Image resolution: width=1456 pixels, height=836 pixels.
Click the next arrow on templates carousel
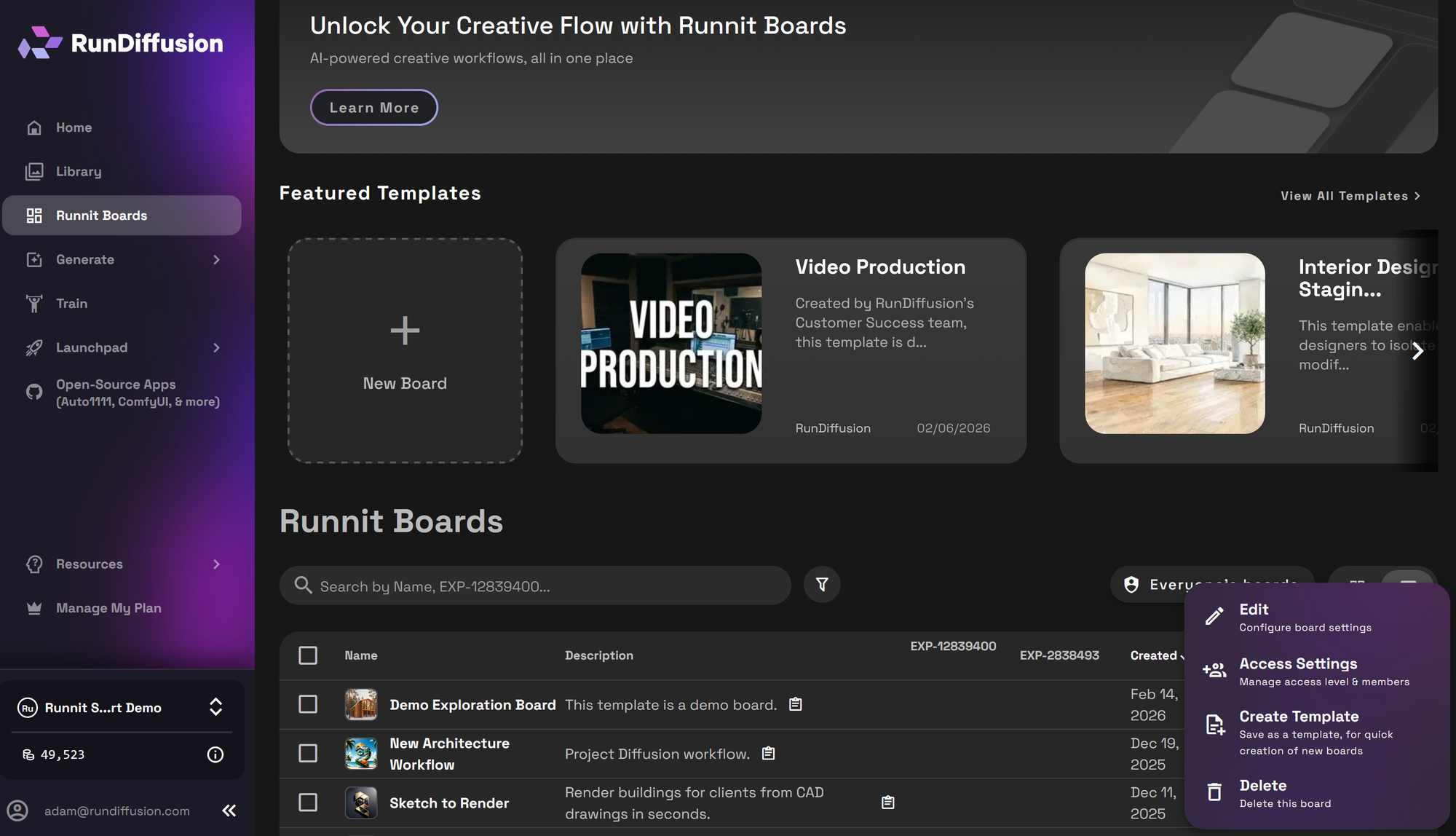point(1417,352)
